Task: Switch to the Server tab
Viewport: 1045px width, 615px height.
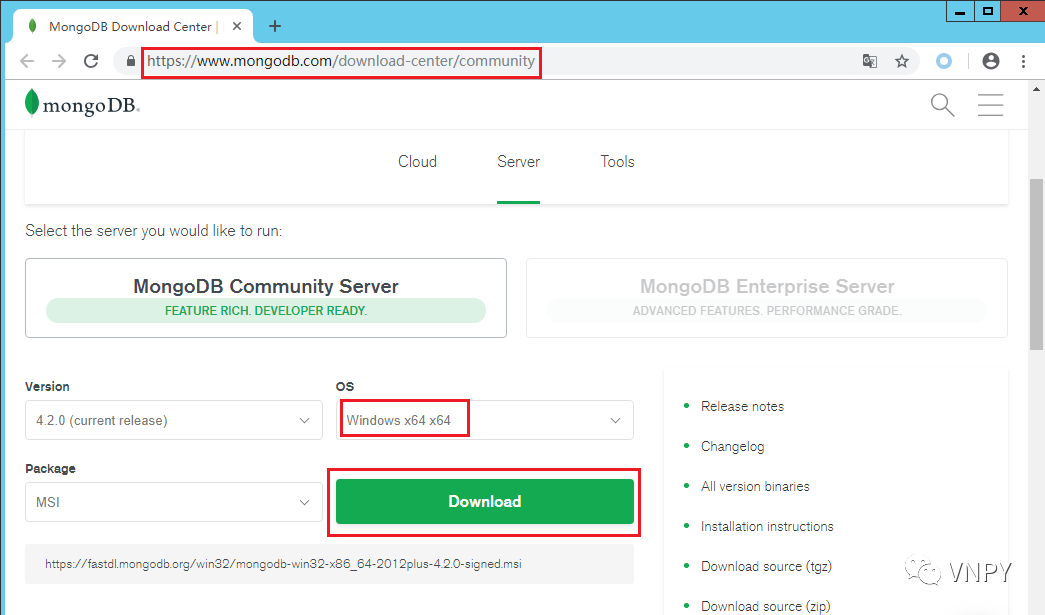Action: coord(519,162)
